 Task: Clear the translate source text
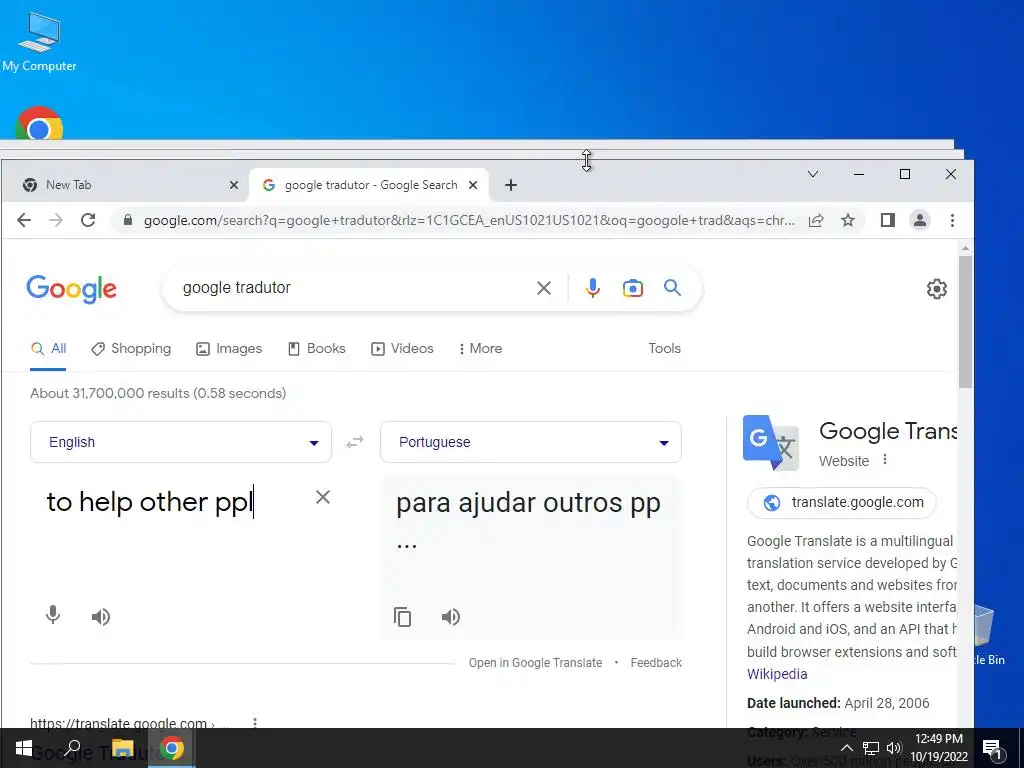[x=323, y=498]
